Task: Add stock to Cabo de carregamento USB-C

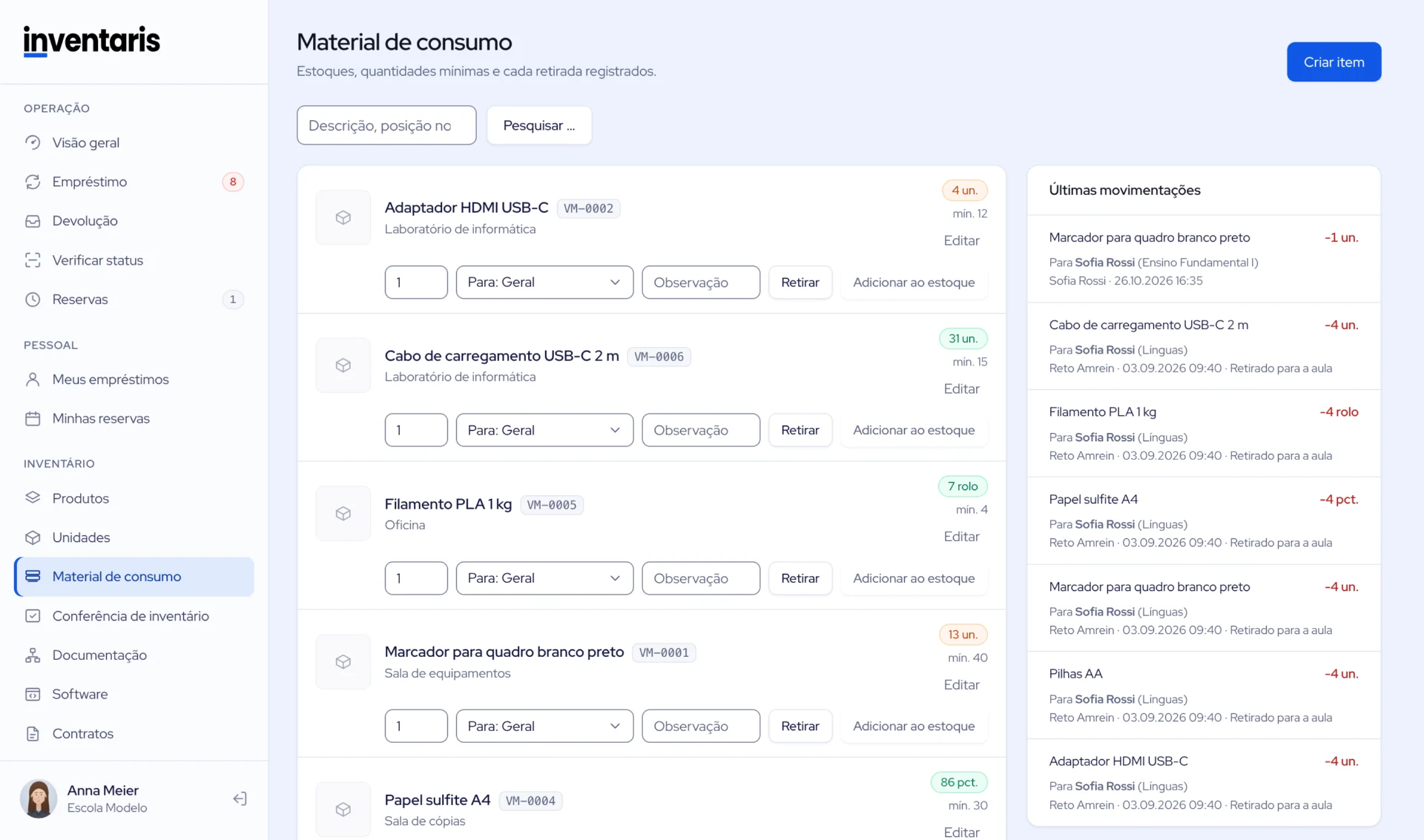Action: [x=914, y=430]
